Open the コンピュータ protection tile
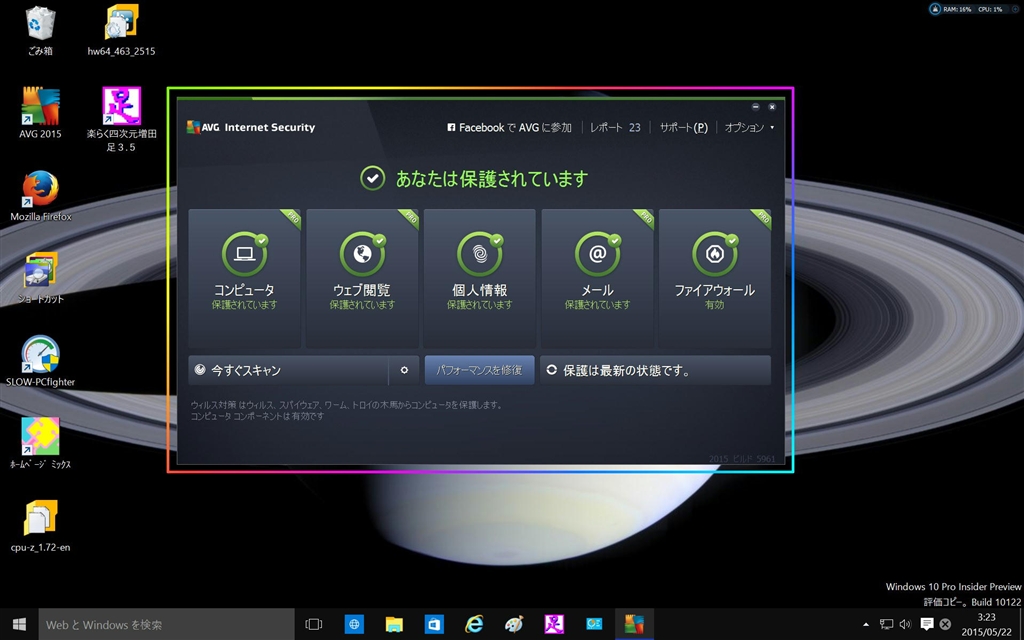This screenshot has width=1024, height=640. click(244, 278)
